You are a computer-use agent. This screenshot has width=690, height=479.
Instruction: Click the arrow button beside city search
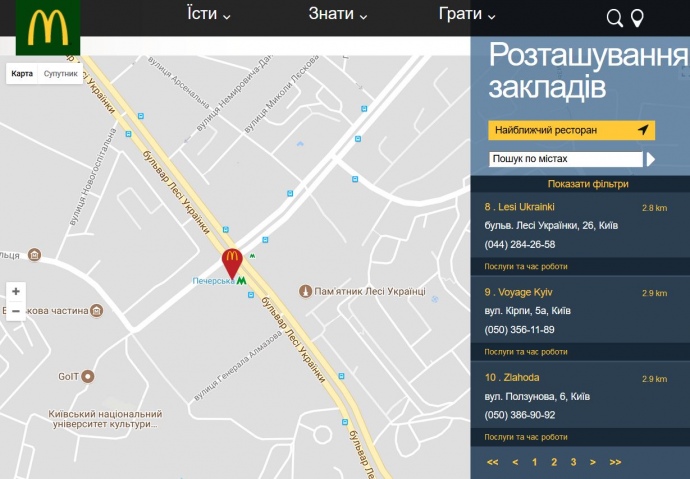click(x=651, y=159)
